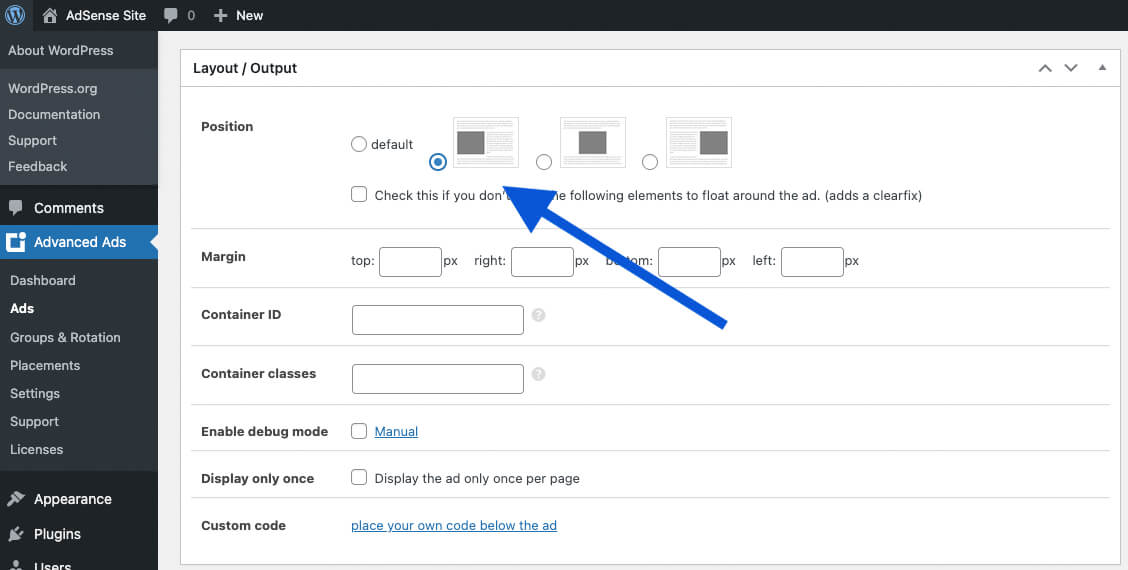Select the center-aligned ad position image
Viewport: 1128px width, 570px height.
pyautogui.click(x=592, y=142)
